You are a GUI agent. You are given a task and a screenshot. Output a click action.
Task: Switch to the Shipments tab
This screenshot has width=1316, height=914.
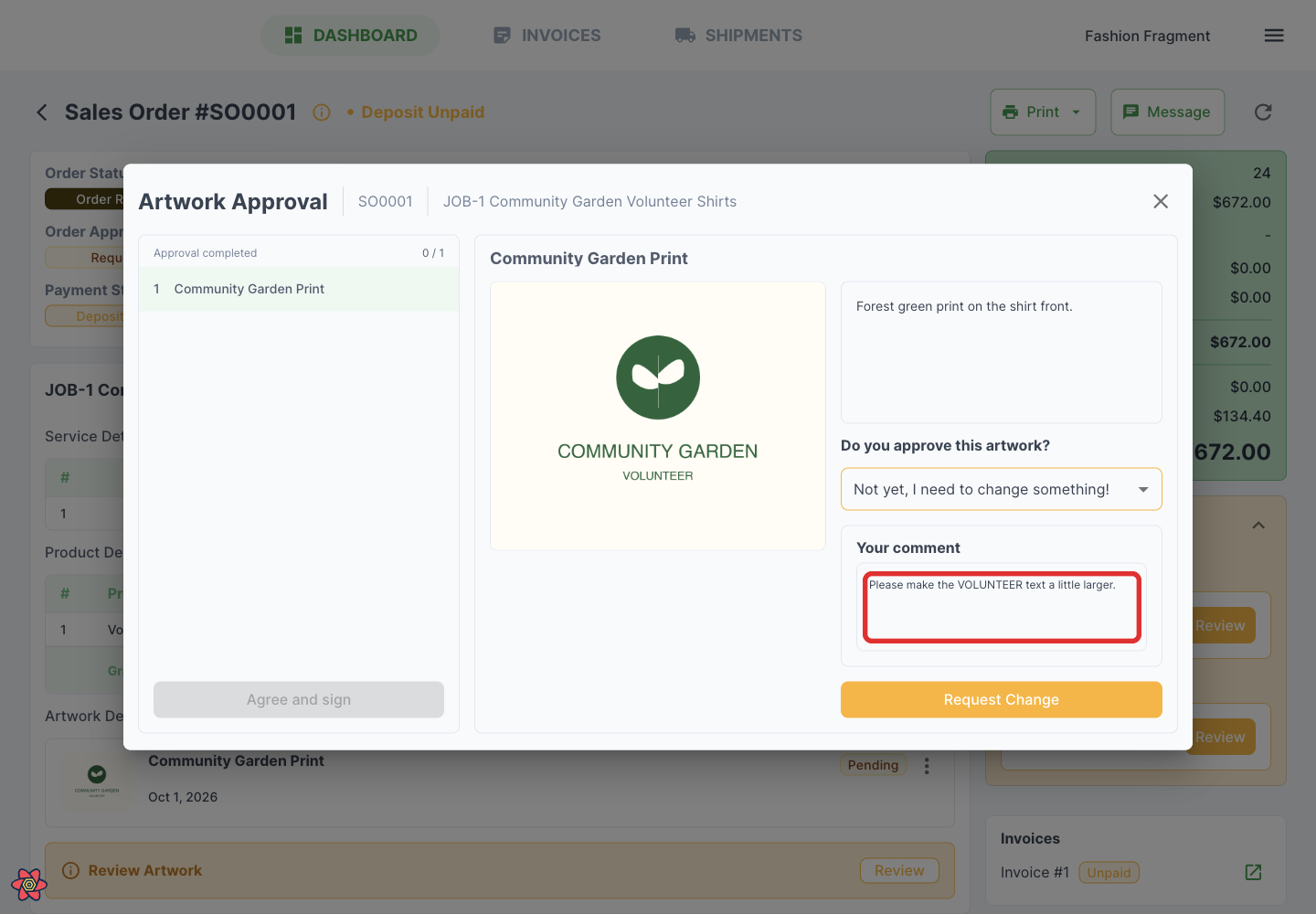click(x=738, y=35)
